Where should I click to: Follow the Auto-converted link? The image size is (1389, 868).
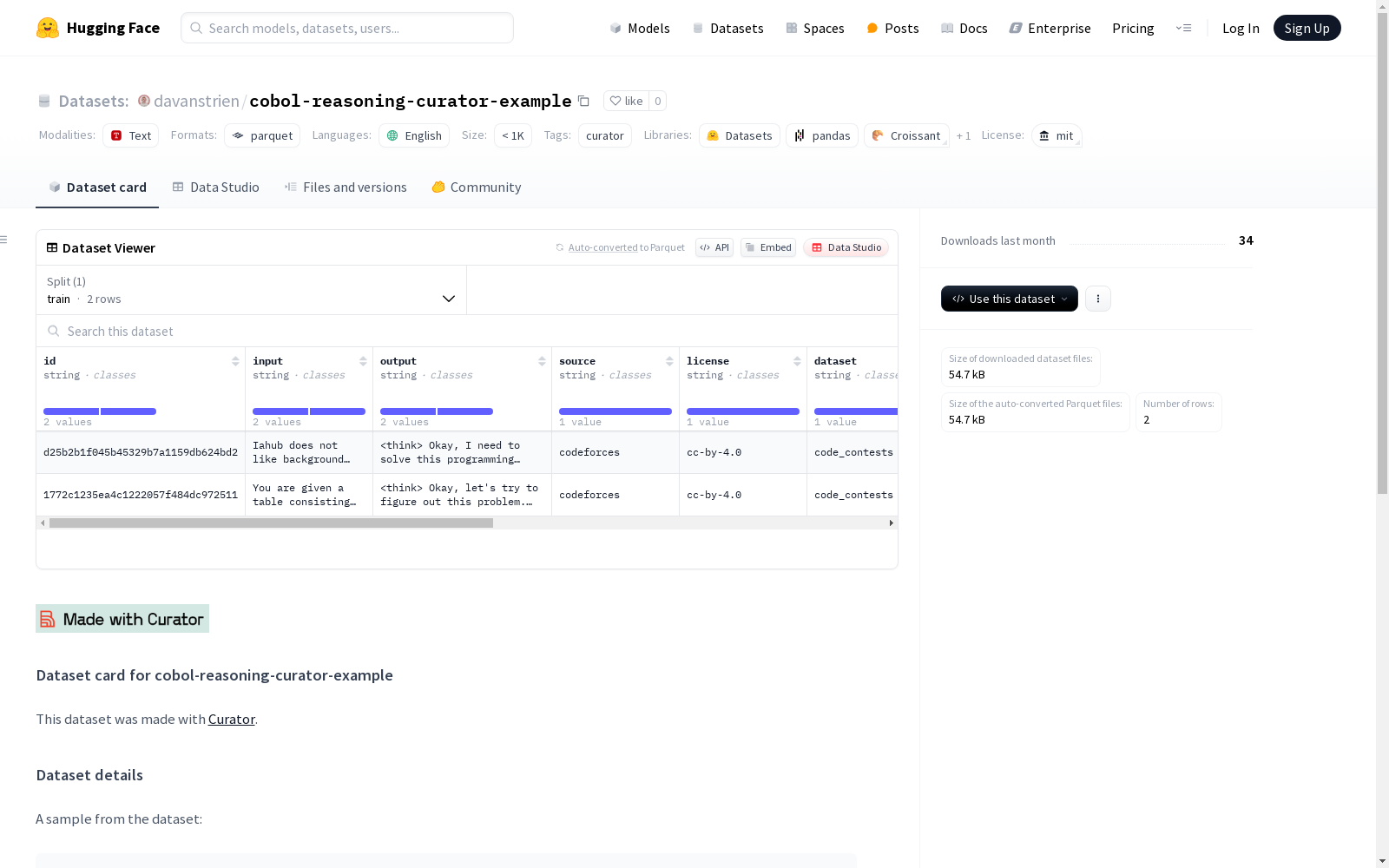(602, 247)
